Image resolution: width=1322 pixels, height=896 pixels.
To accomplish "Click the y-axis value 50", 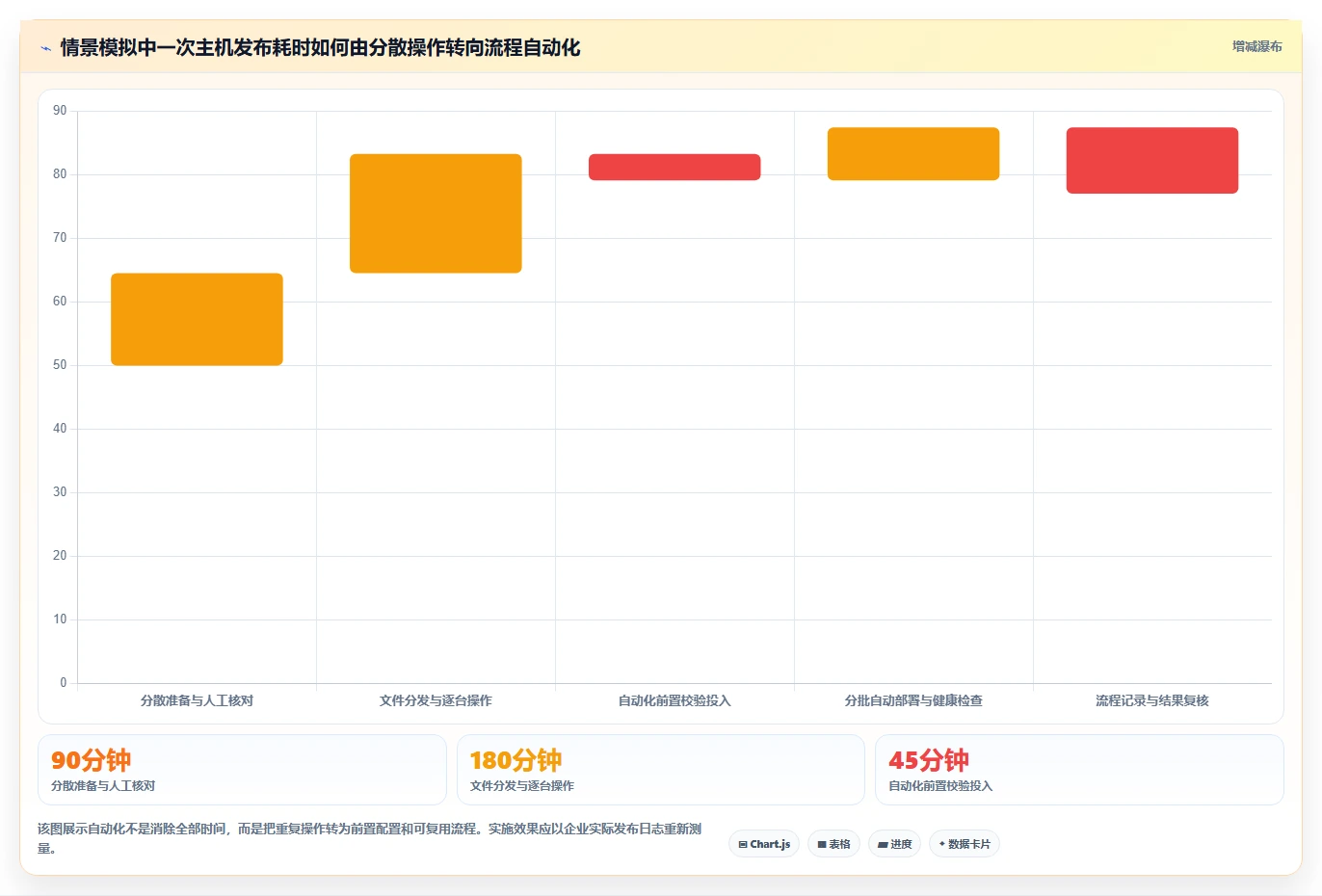I will click(x=60, y=365).
